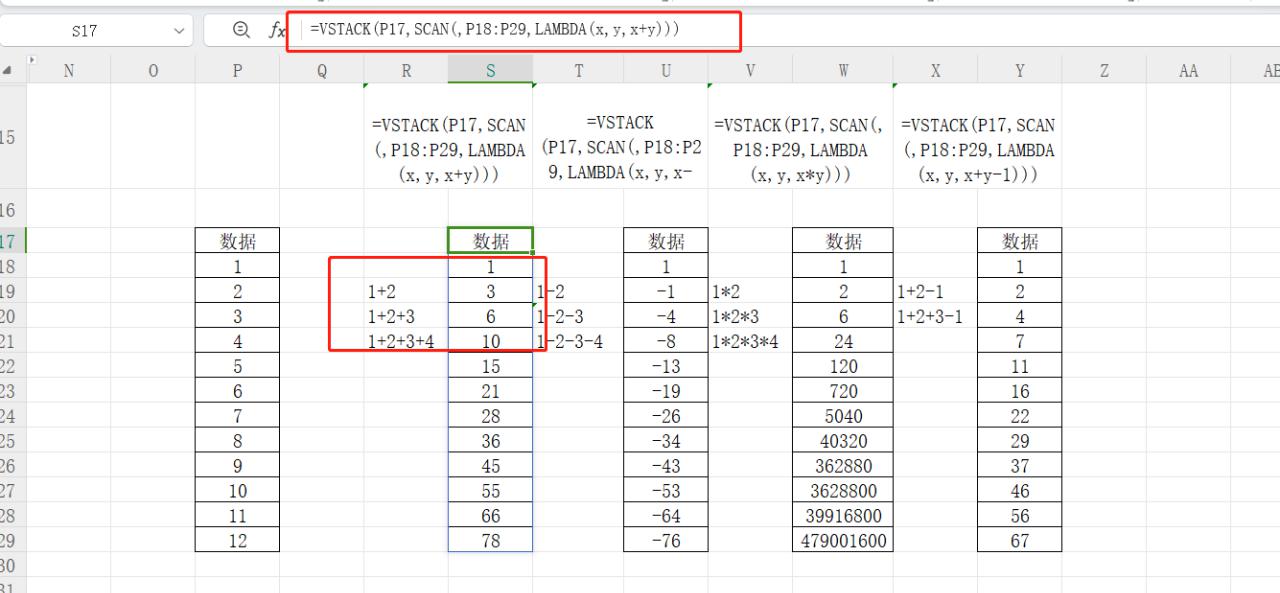Click the active 数据 cell in column S
This screenshot has width=1280, height=593.
(x=490, y=241)
